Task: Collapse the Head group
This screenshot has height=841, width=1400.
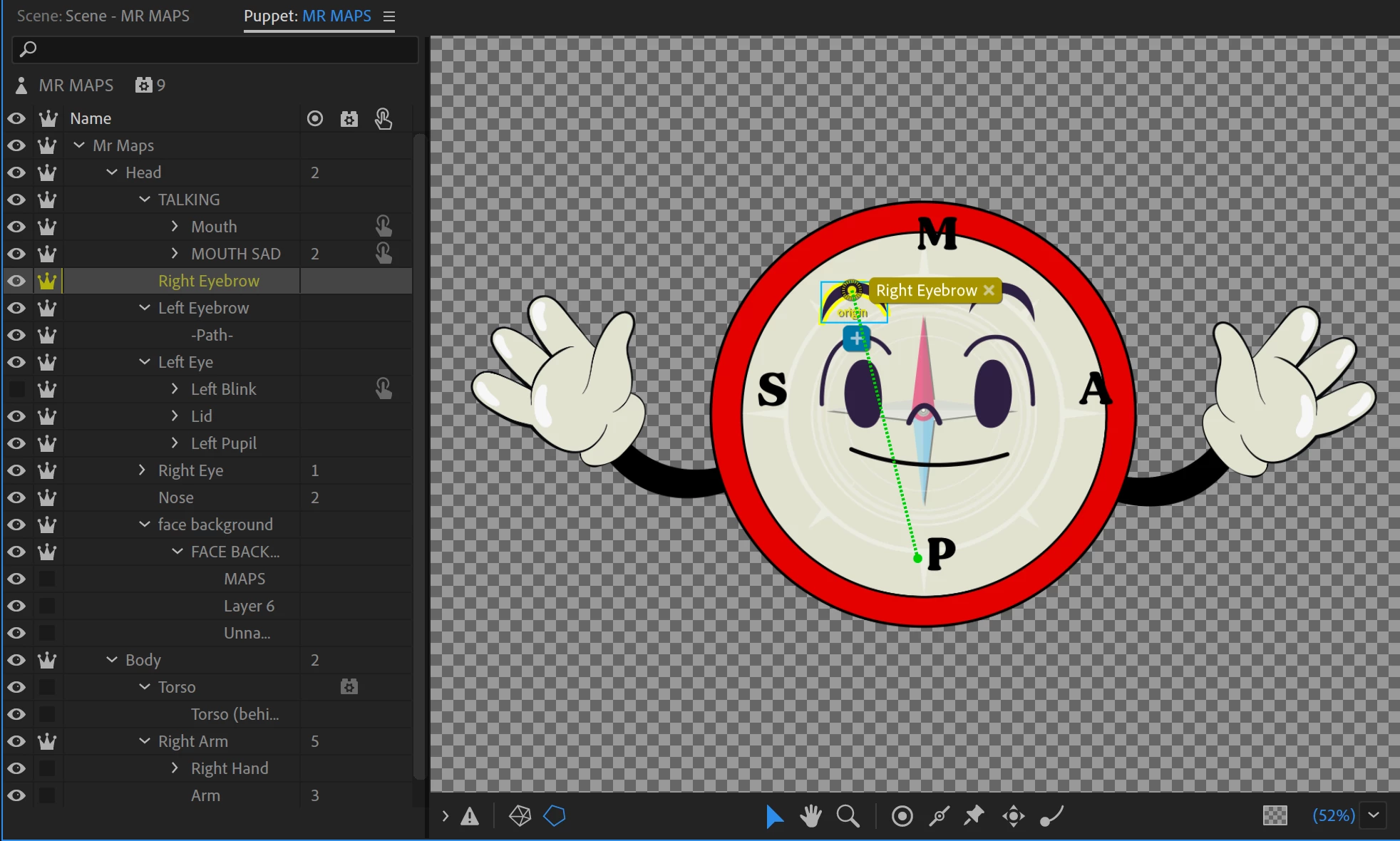Action: pos(112,172)
